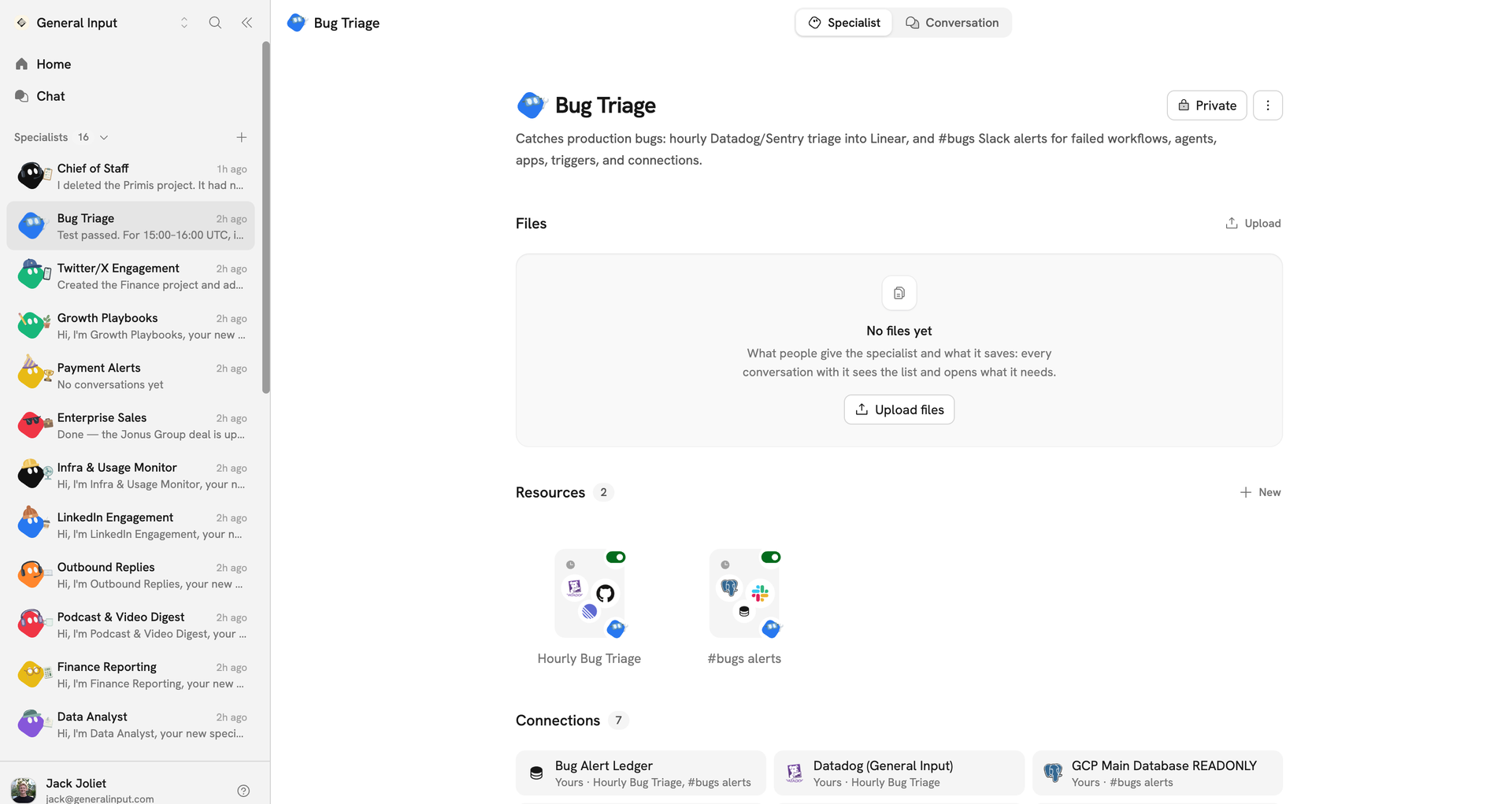Switch to the Conversation tab
The image size is (1512, 804).
(x=952, y=23)
